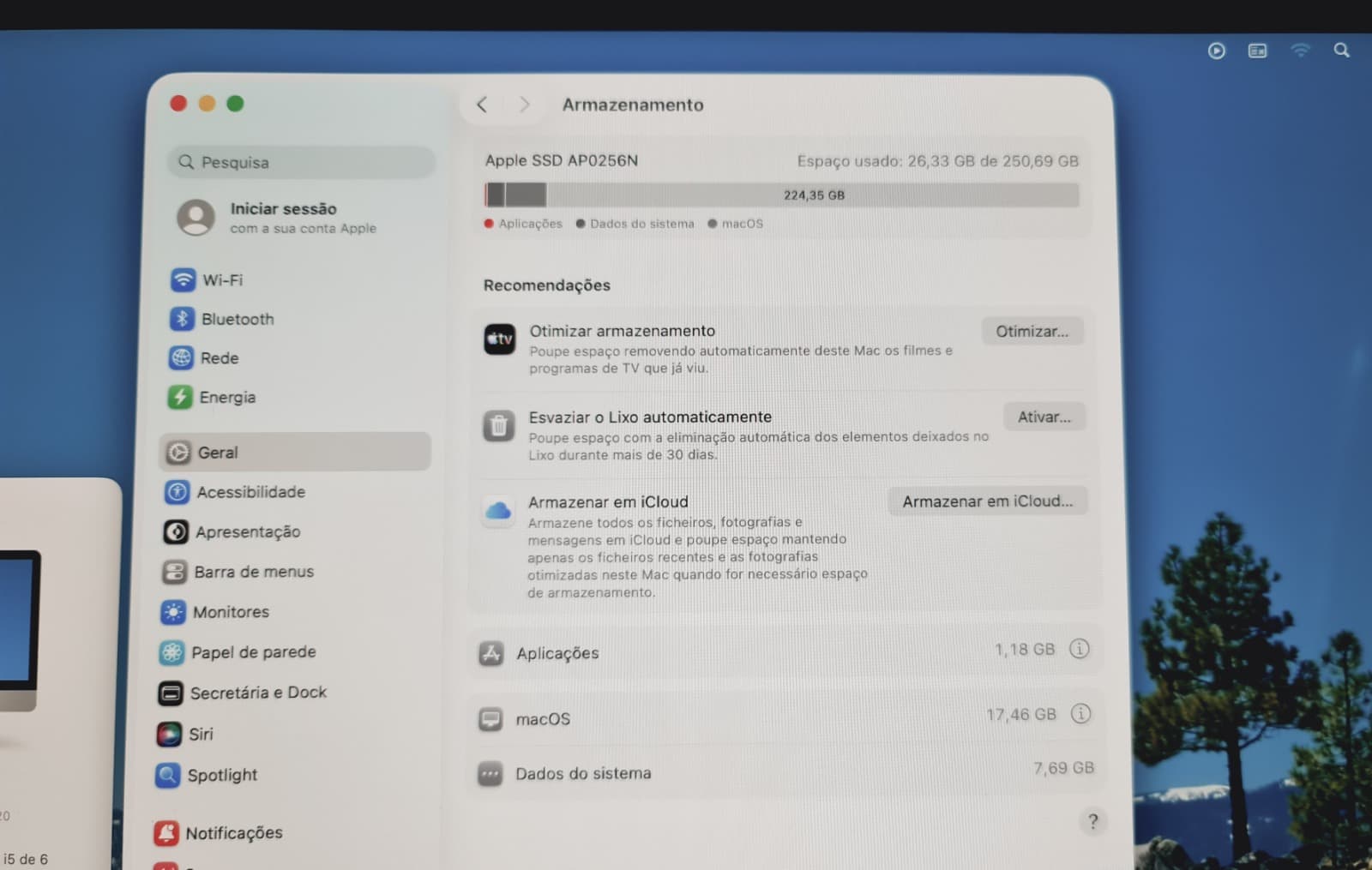The image size is (1372, 870).
Task: Open Apresentação settings
Action: [232, 531]
